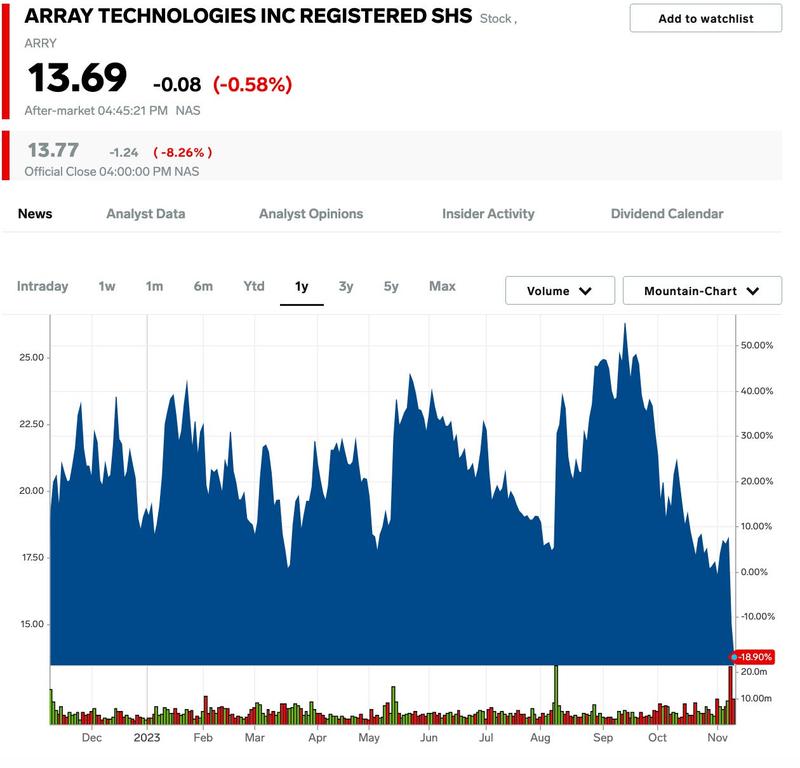Image resolution: width=800 pixels, height=768 pixels.
Task: Click the 50.00% percent axis label
Action: click(x=757, y=345)
